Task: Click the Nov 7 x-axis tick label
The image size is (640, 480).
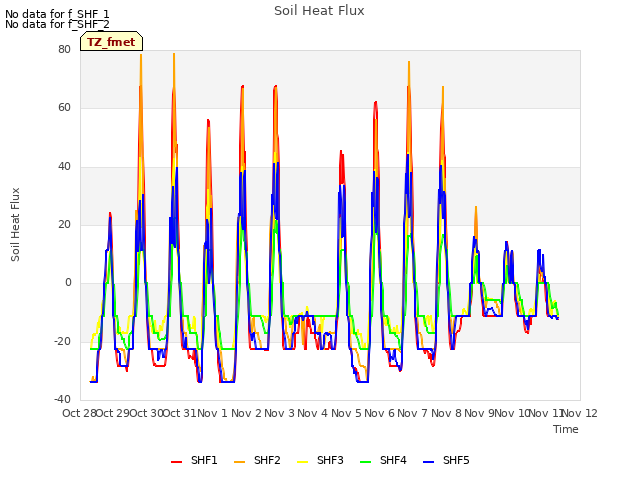Action: click(413, 413)
